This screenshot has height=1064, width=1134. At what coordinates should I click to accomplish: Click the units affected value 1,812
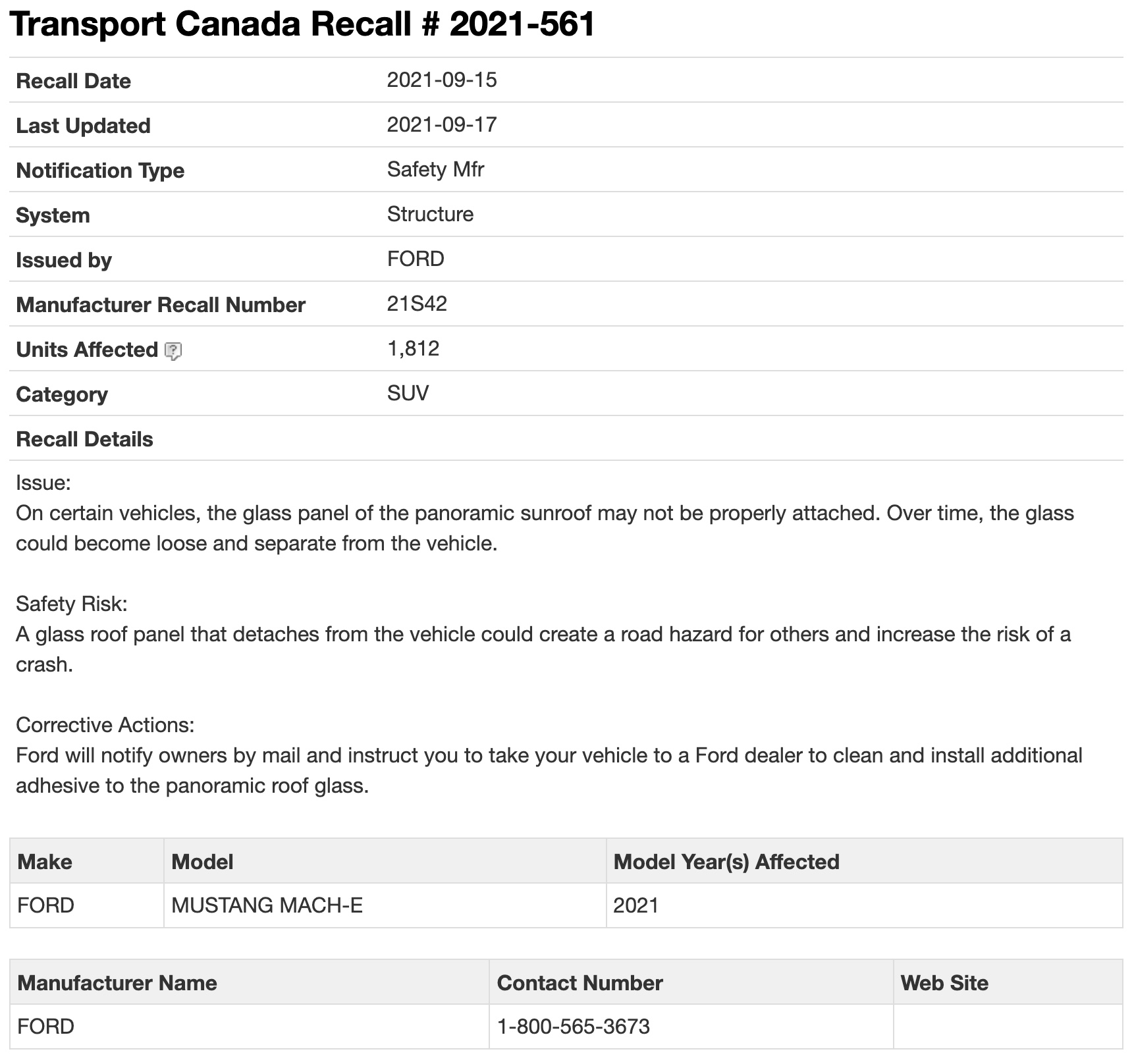point(413,349)
